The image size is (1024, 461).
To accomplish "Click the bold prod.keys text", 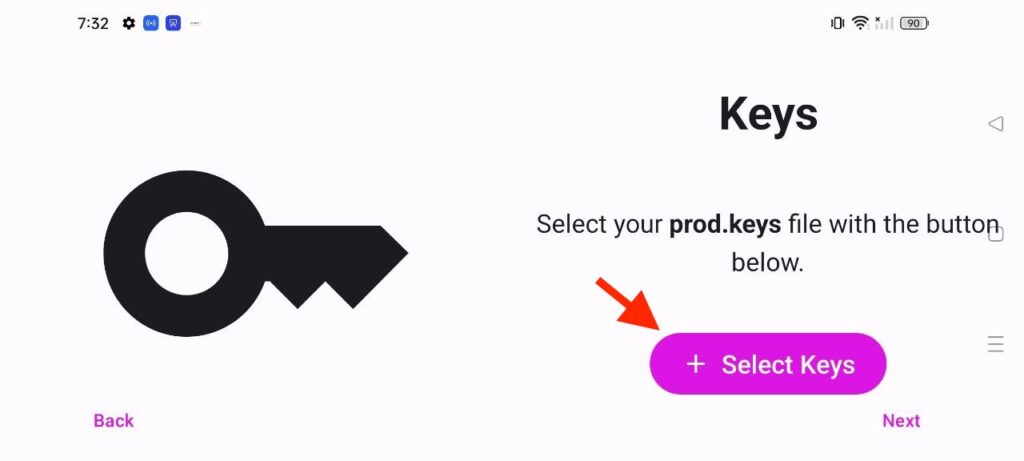I will click(x=725, y=225).
